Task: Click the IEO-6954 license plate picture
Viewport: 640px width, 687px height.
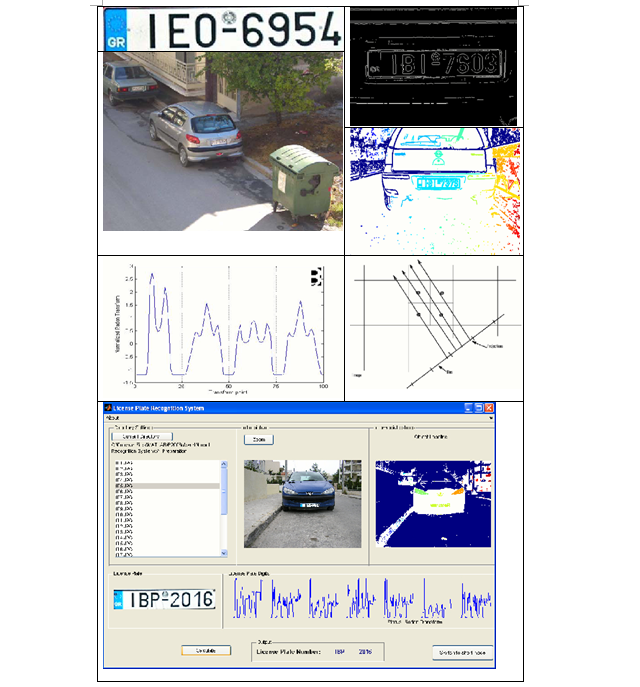Action: 223,30
